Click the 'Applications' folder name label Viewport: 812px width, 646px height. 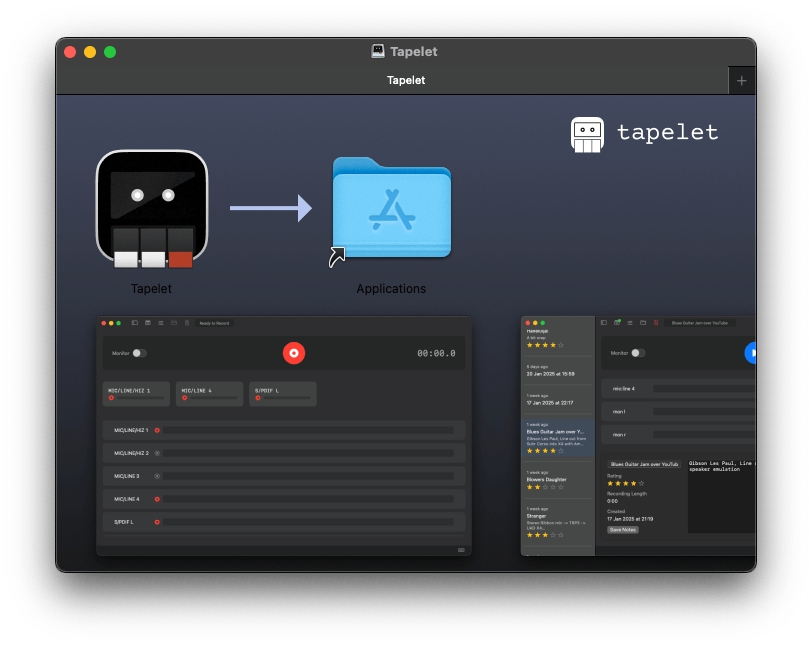click(x=391, y=289)
